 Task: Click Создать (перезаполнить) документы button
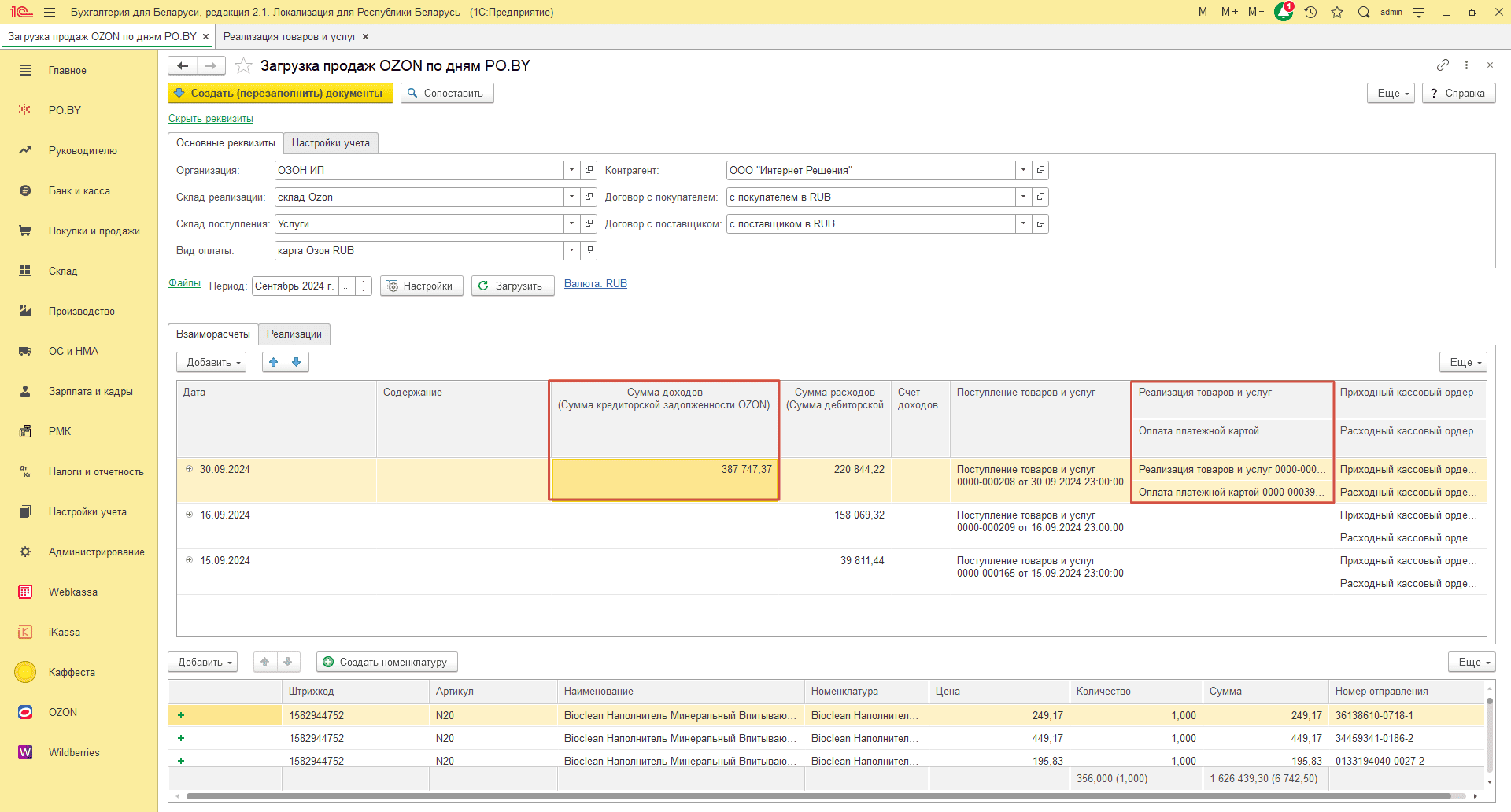coord(280,94)
